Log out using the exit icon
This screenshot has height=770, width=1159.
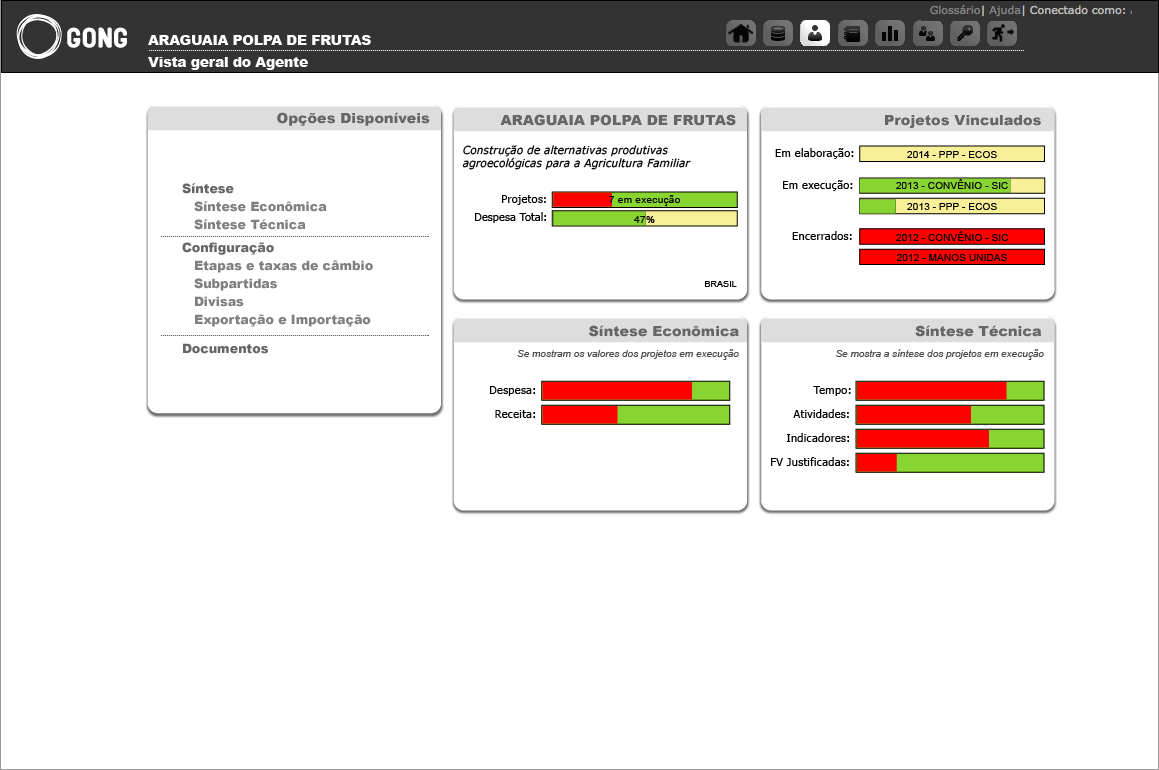click(x=1002, y=33)
